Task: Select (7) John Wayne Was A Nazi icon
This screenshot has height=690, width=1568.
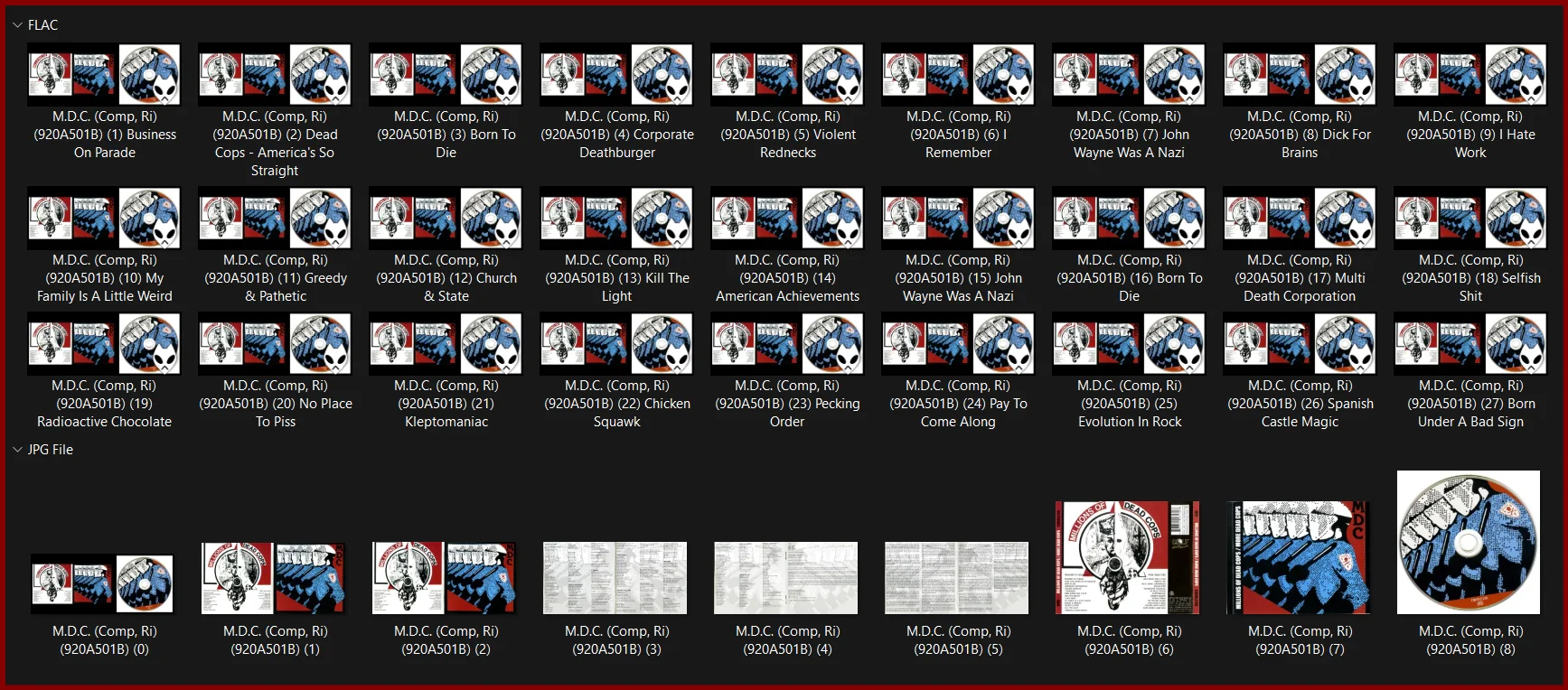Action: (1129, 74)
